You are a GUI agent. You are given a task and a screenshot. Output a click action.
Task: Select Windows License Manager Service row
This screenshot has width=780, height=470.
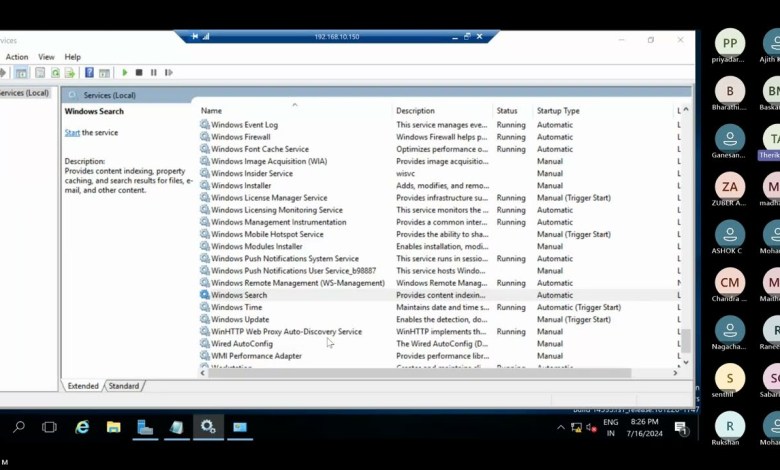pyautogui.click(x=438, y=197)
